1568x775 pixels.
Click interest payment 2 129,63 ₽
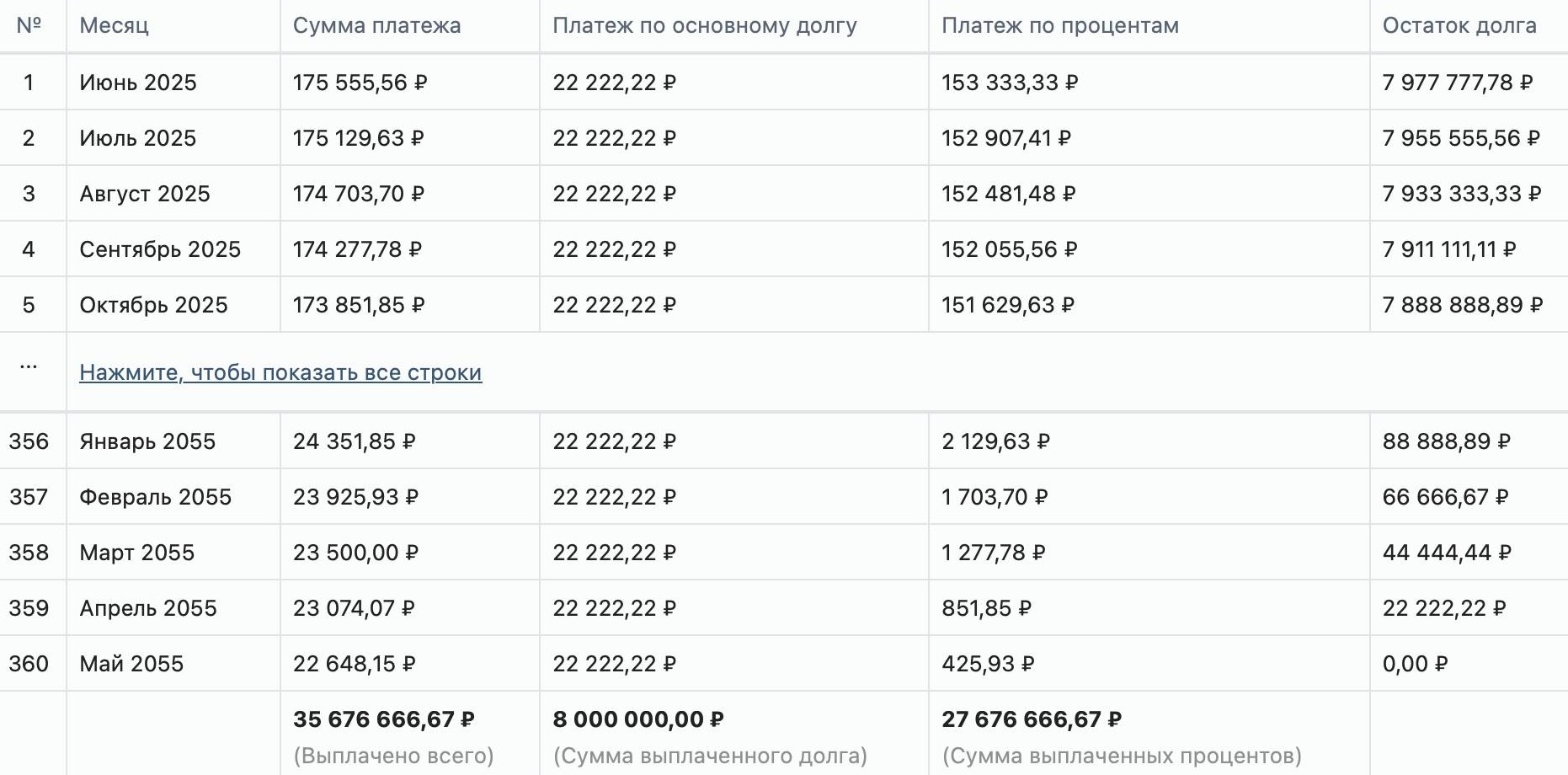[x=996, y=441]
